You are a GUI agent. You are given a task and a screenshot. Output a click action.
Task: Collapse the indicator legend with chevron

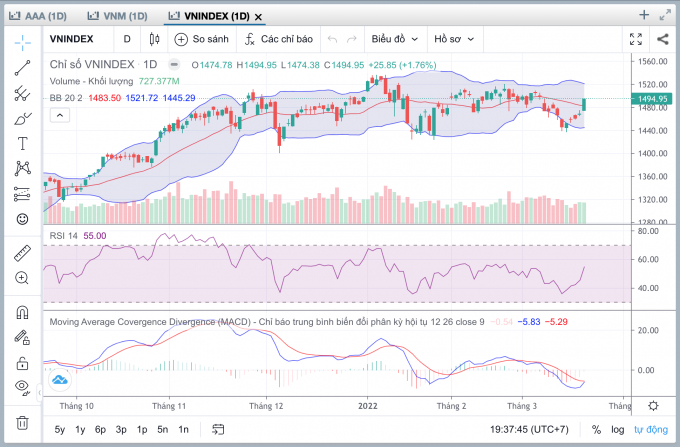60,116
